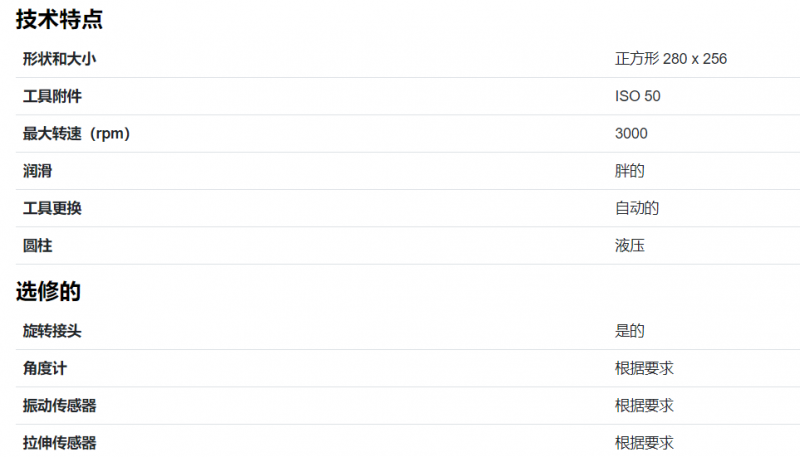Click the 胖的 lubrication value
Image resolution: width=800 pixels, height=457 pixels.
click(x=630, y=171)
